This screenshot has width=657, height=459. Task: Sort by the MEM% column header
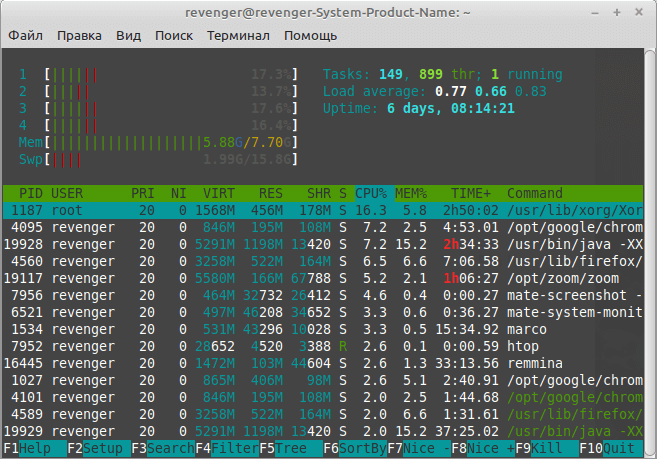[x=411, y=193]
